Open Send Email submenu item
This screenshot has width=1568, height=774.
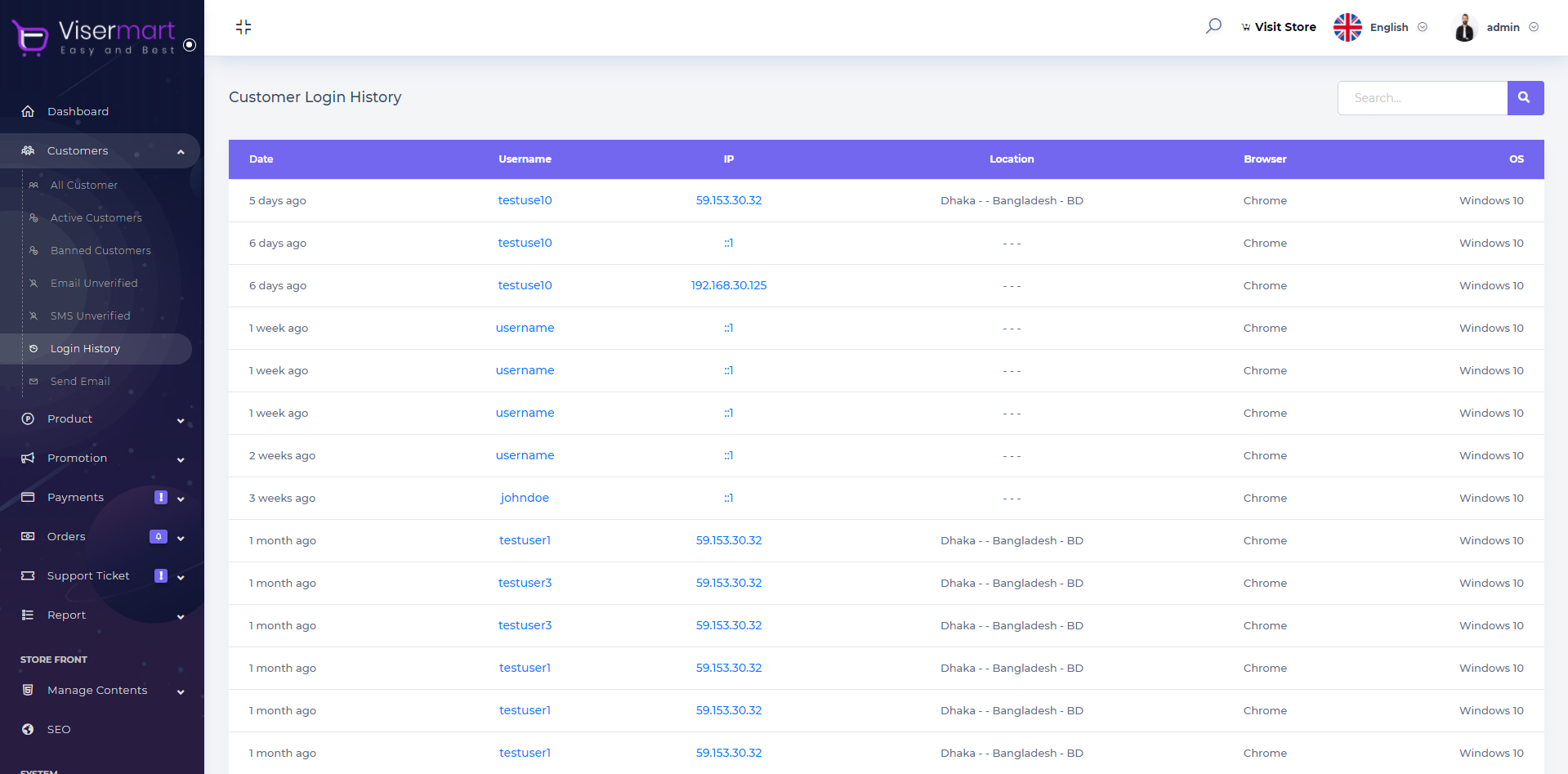point(80,381)
